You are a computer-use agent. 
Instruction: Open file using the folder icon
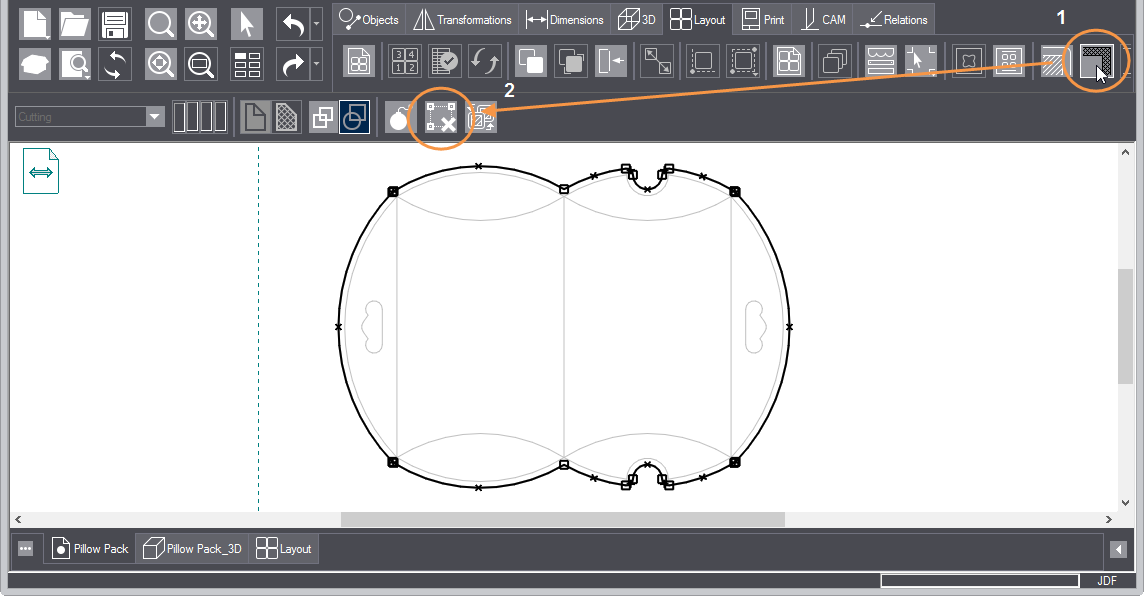click(75, 24)
